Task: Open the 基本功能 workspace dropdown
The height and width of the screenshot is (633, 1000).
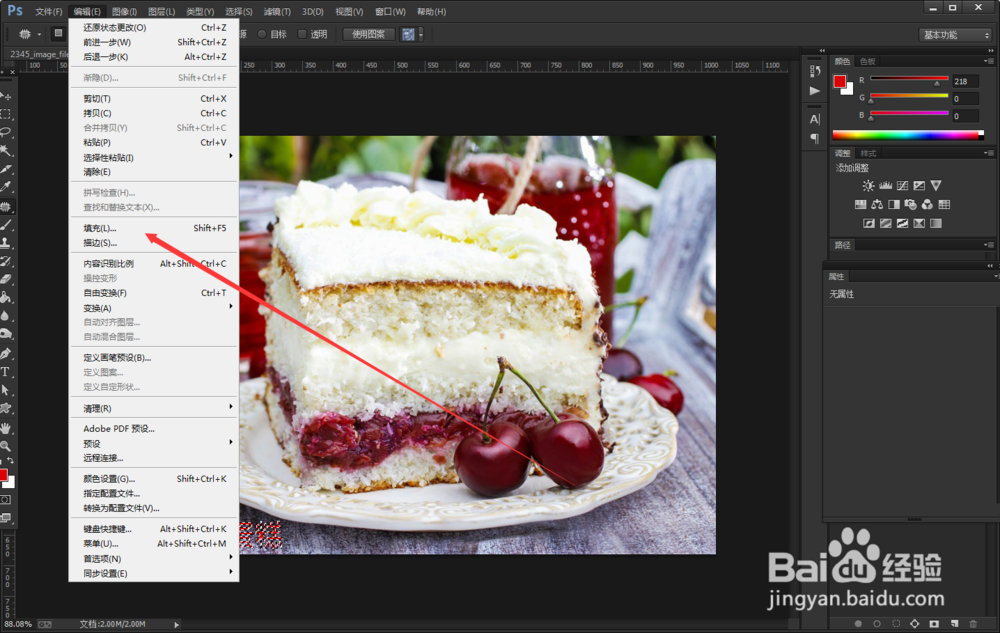Action: (x=956, y=35)
